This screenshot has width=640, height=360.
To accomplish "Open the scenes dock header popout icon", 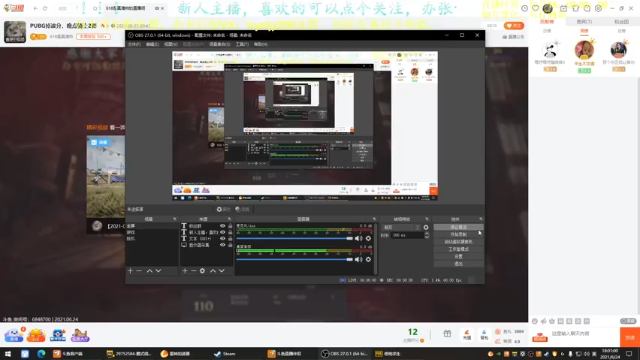I will click(175, 219).
